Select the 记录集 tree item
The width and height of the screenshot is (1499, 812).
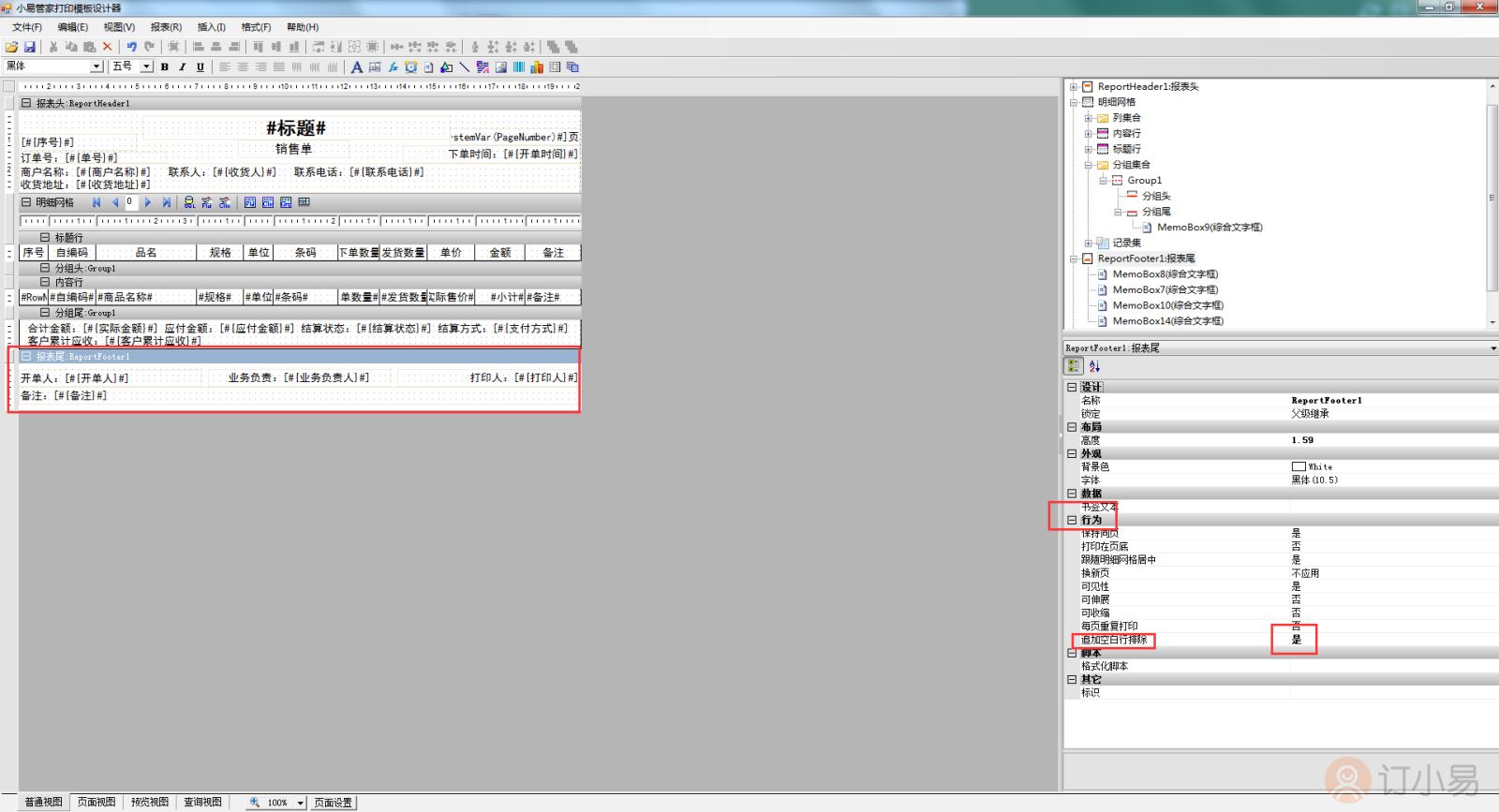[x=1127, y=244]
